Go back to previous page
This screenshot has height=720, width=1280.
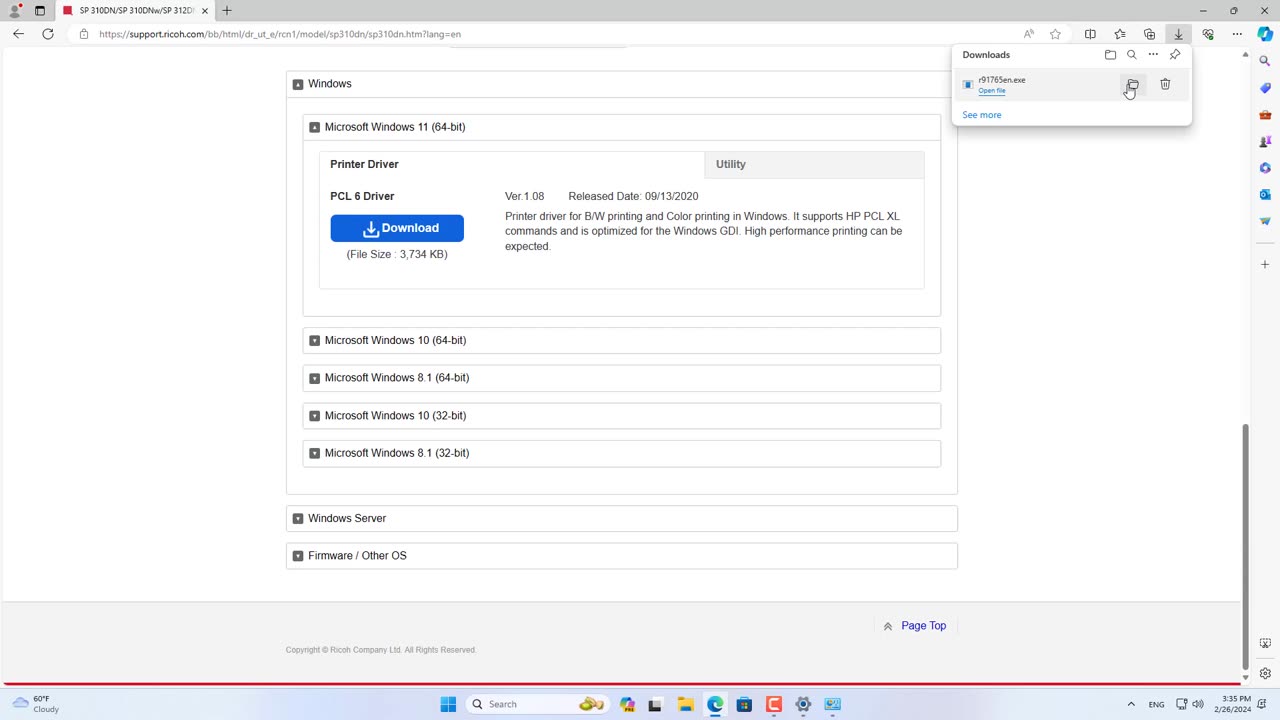pos(18,34)
